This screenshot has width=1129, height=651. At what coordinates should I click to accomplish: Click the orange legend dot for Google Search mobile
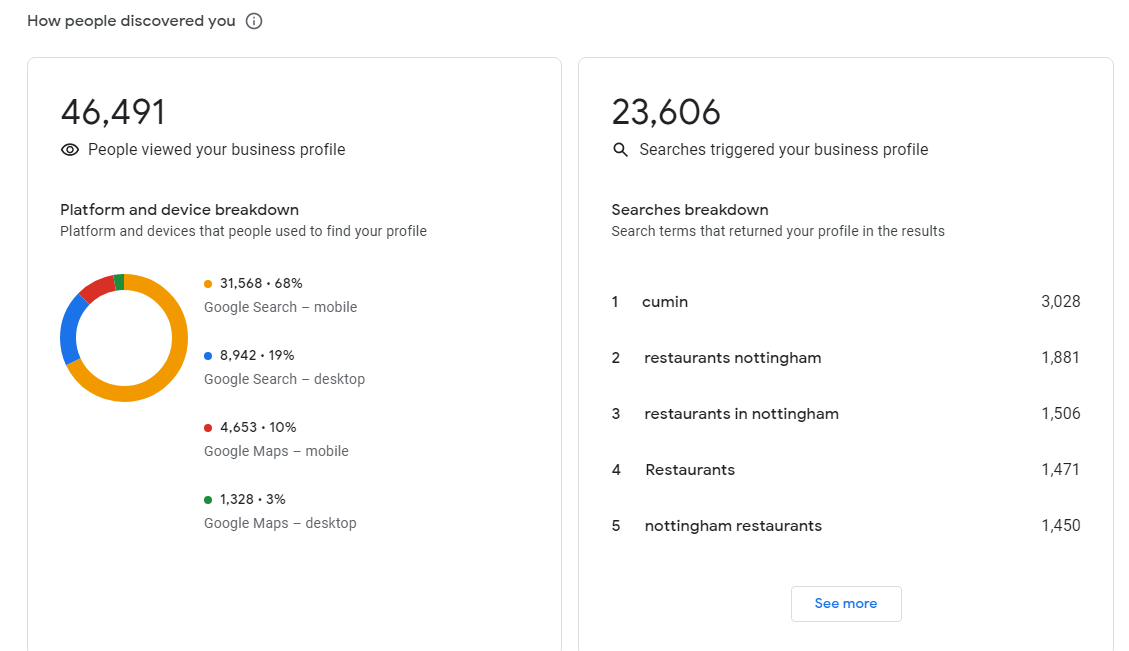(x=208, y=284)
